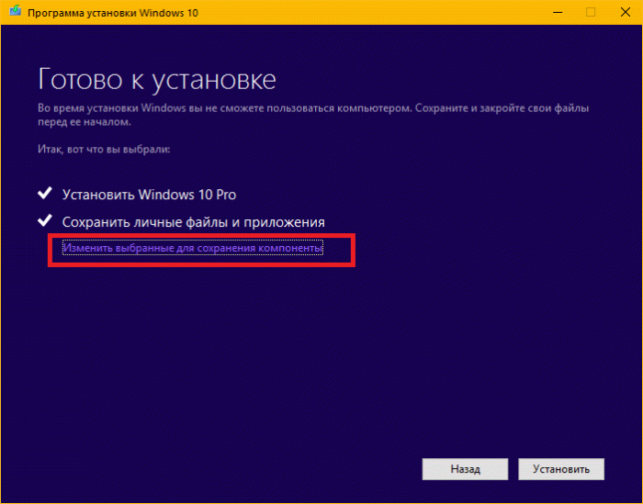Go back with the Назад button
This screenshot has width=643, height=504.
click(x=465, y=469)
